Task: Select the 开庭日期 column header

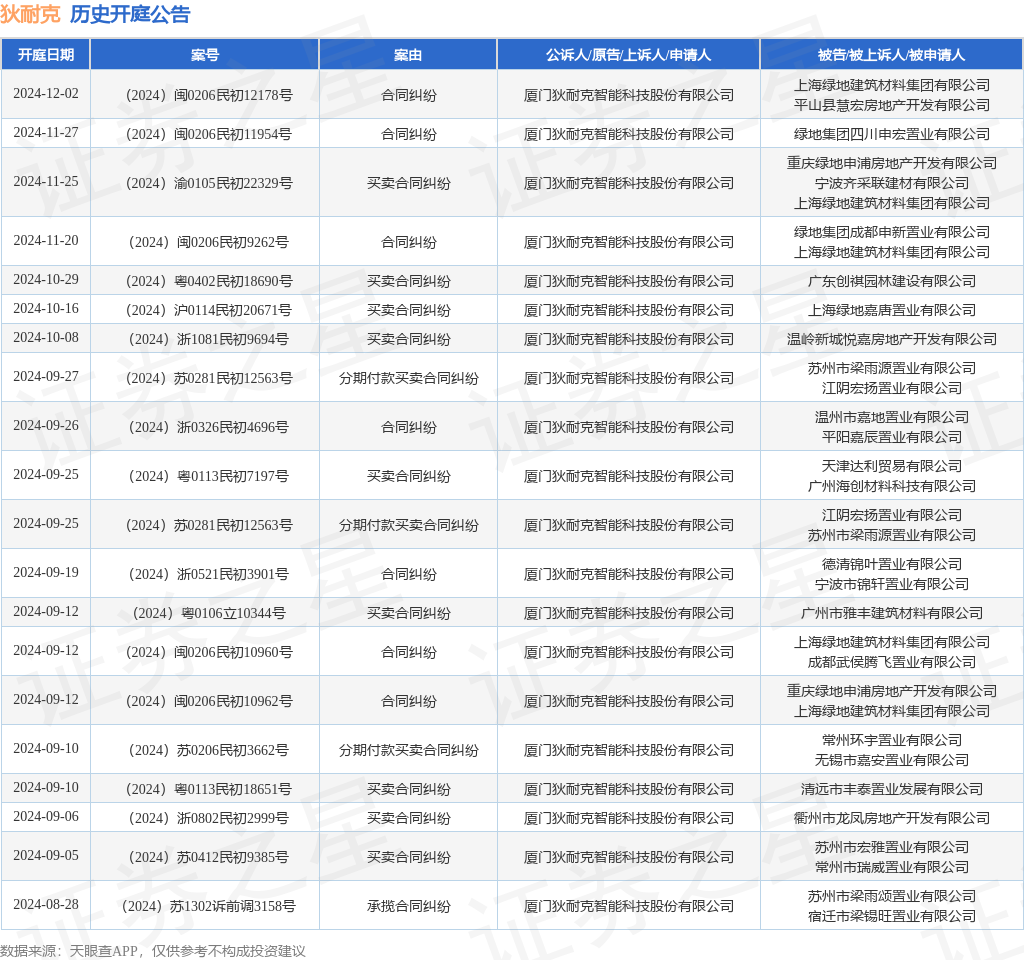Action: [x=46, y=55]
